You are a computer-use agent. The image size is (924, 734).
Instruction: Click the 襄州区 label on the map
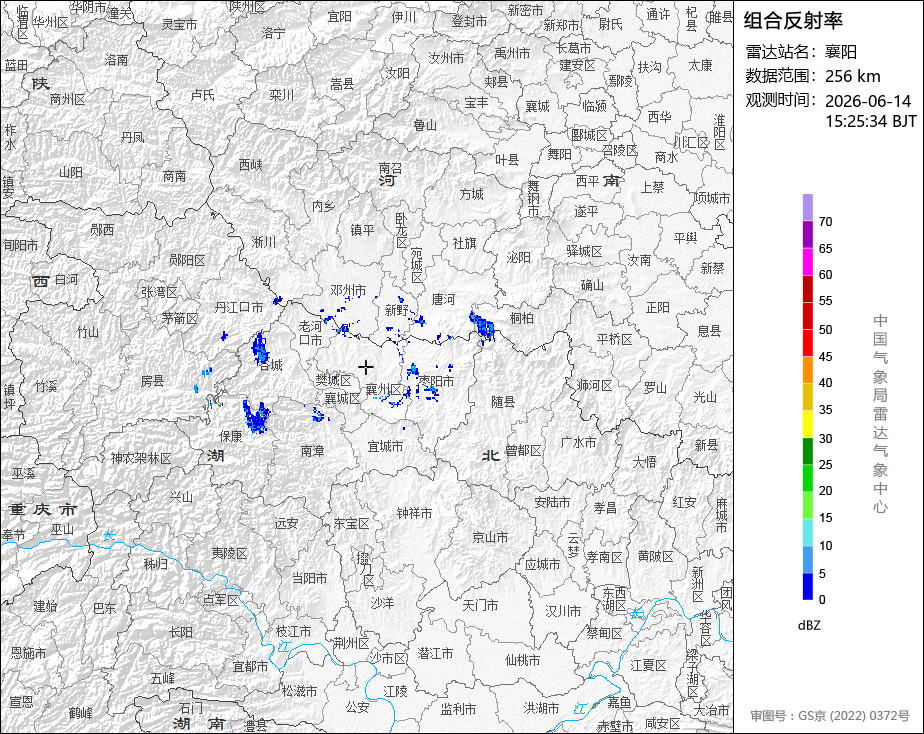pyautogui.click(x=384, y=389)
